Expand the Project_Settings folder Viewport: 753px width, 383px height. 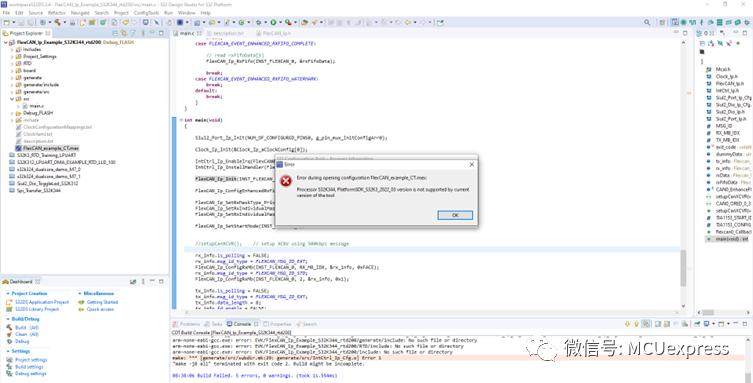(x=12, y=56)
